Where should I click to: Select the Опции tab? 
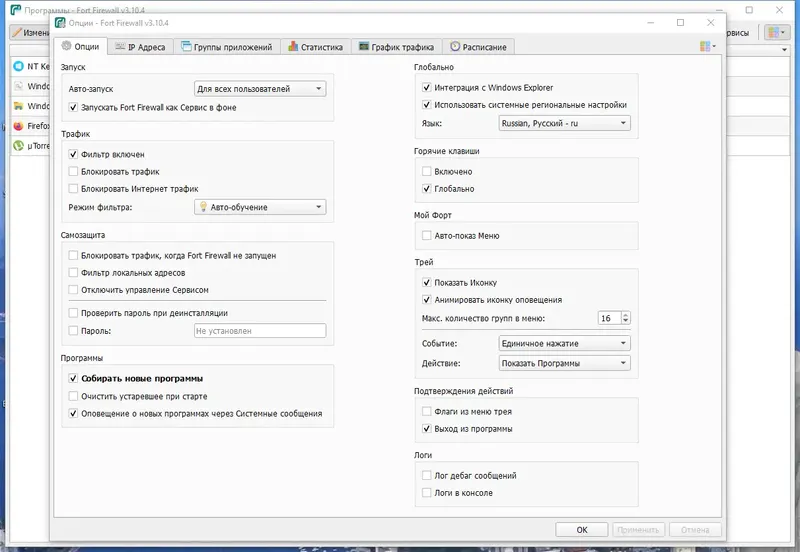pyautogui.click(x=81, y=46)
